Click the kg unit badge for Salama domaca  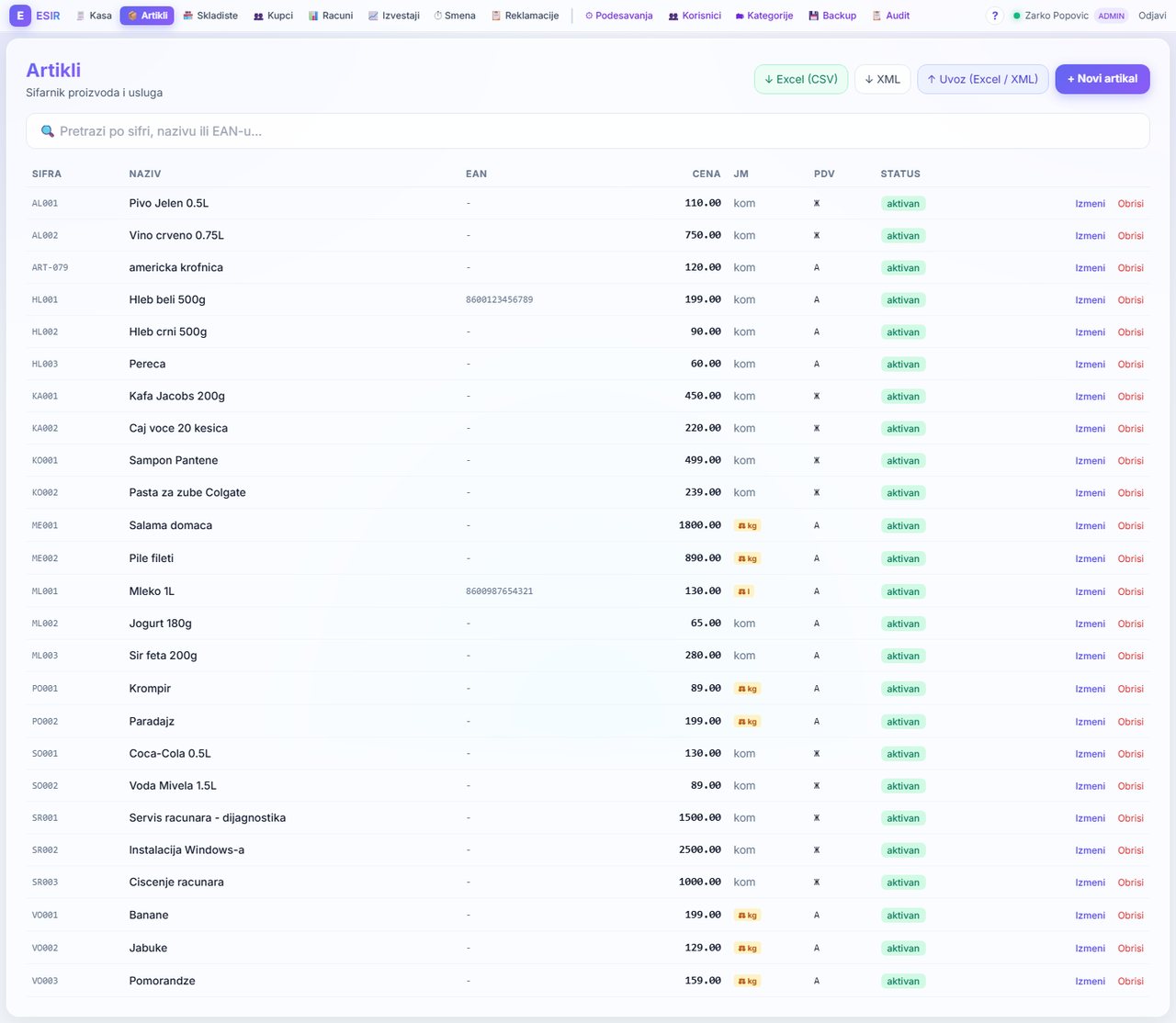click(x=747, y=526)
